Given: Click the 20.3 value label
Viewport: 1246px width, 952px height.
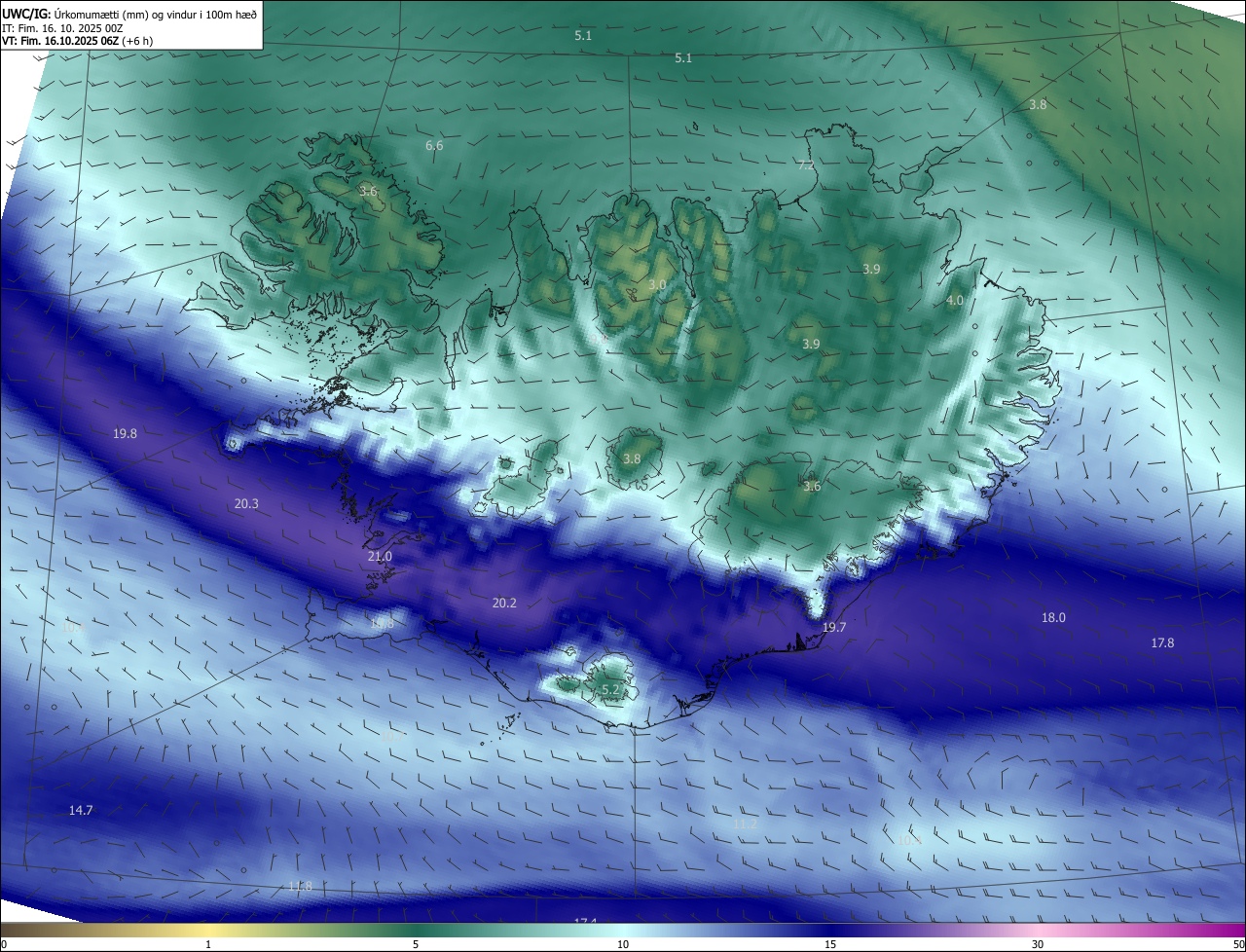Looking at the screenshot, I should tap(246, 504).
